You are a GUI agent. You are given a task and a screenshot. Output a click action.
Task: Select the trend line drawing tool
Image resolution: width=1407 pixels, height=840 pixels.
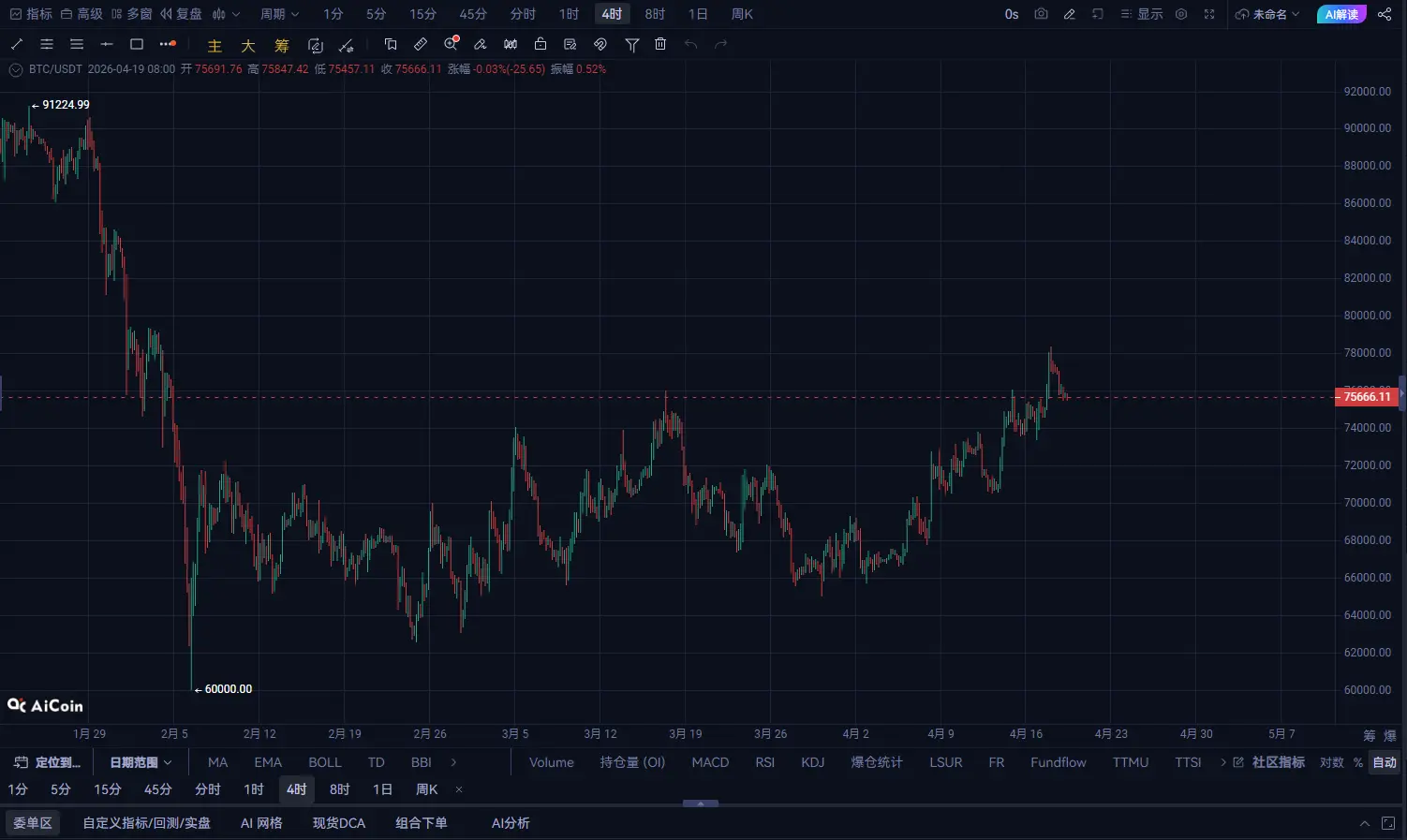(x=17, y=44)
